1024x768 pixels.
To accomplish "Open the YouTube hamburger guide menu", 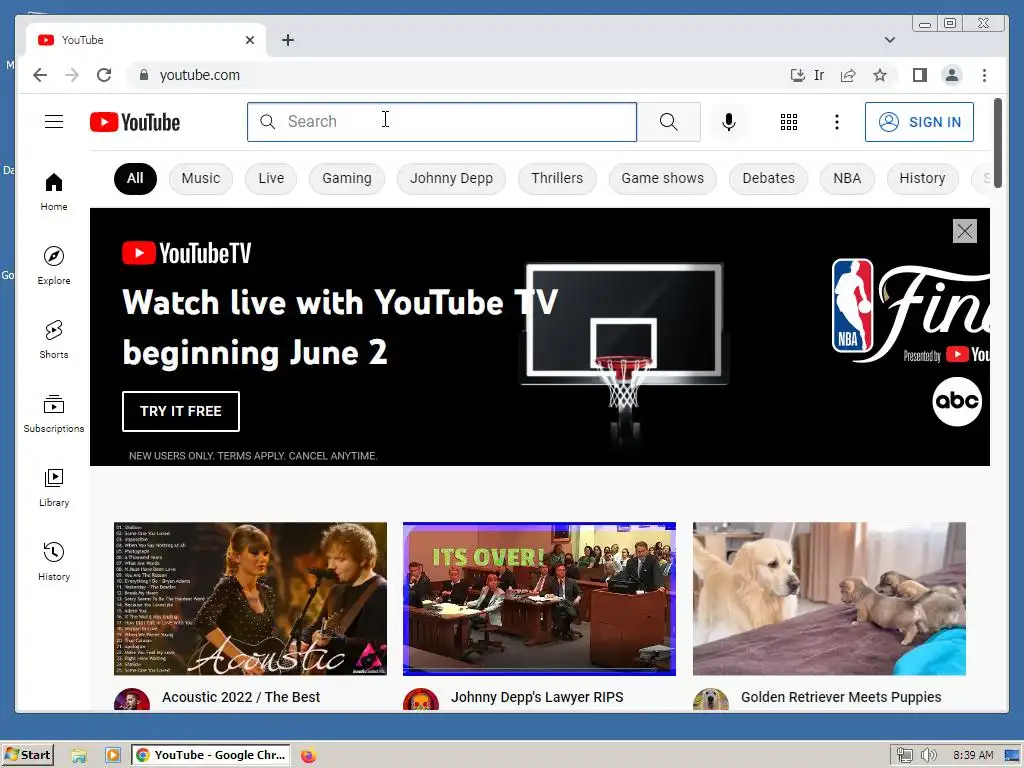I will coord(54,121).
